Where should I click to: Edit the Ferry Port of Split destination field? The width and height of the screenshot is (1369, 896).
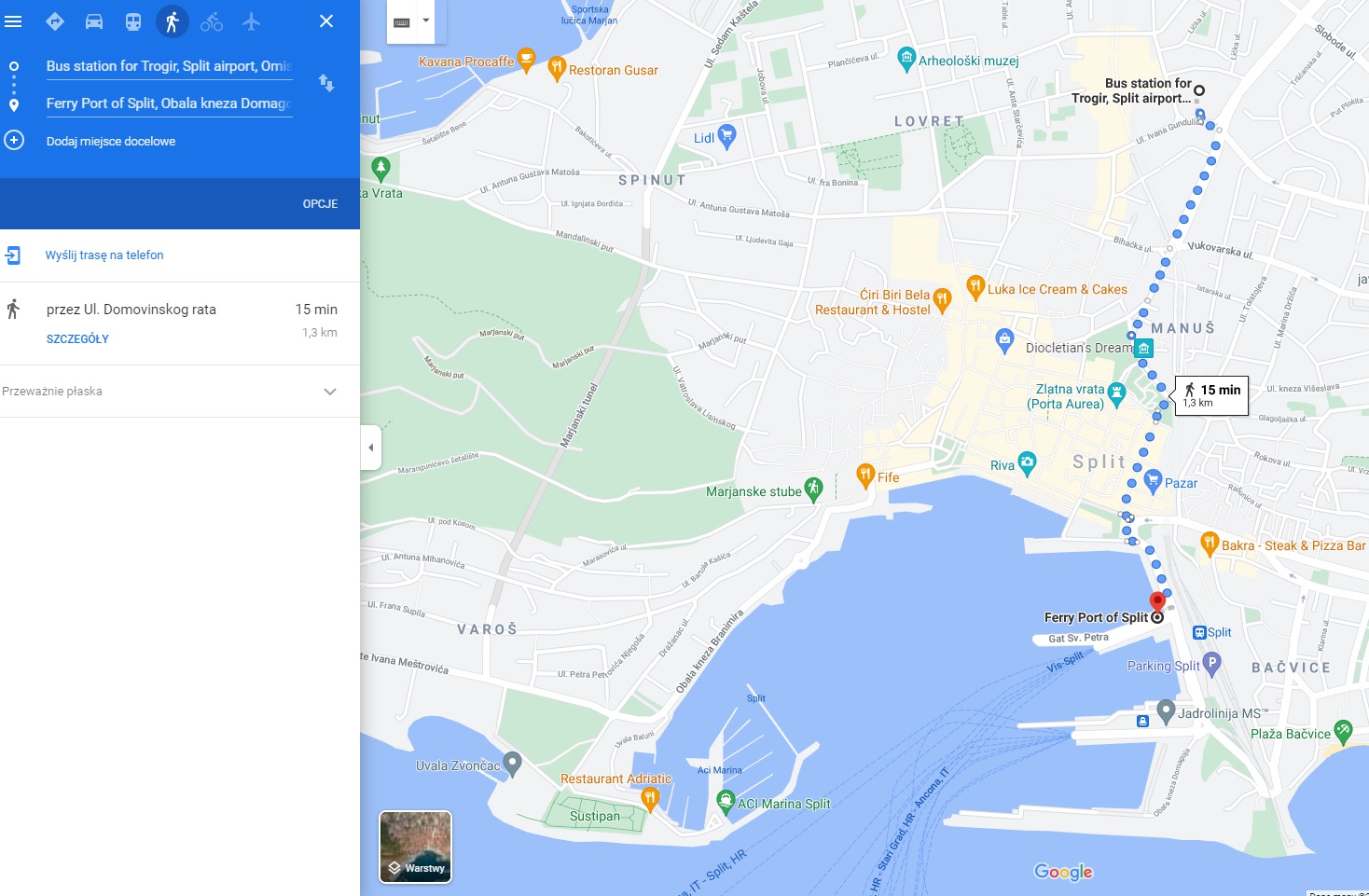[x=169, y=103]
